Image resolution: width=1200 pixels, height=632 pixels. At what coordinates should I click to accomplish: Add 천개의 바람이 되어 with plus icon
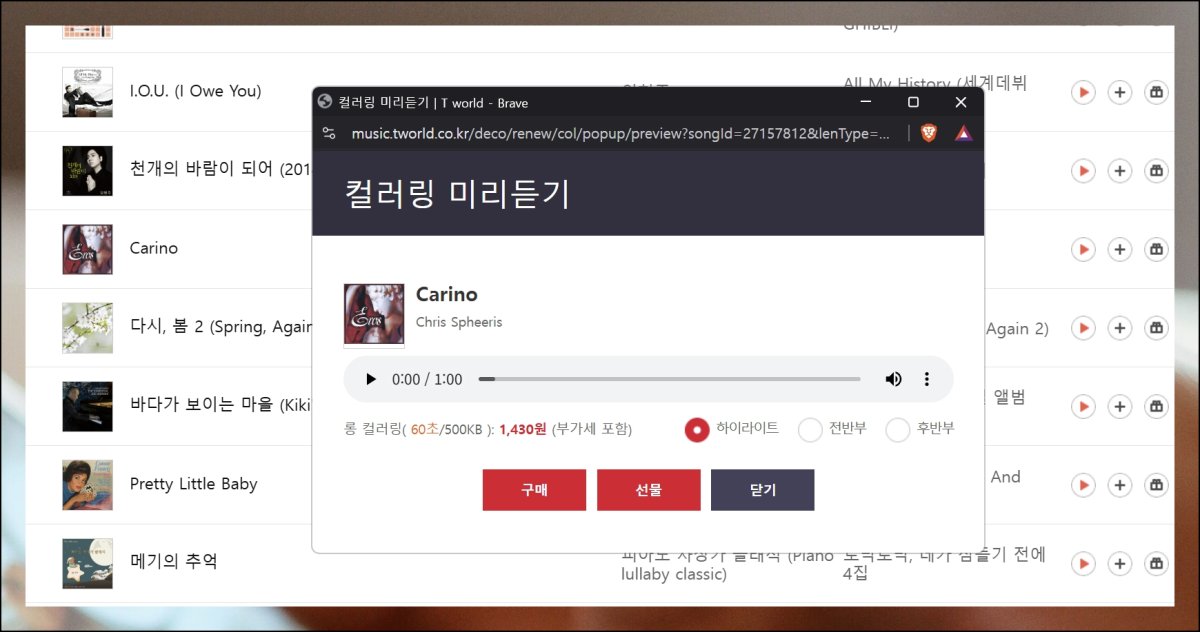(x=1120, y=171)
